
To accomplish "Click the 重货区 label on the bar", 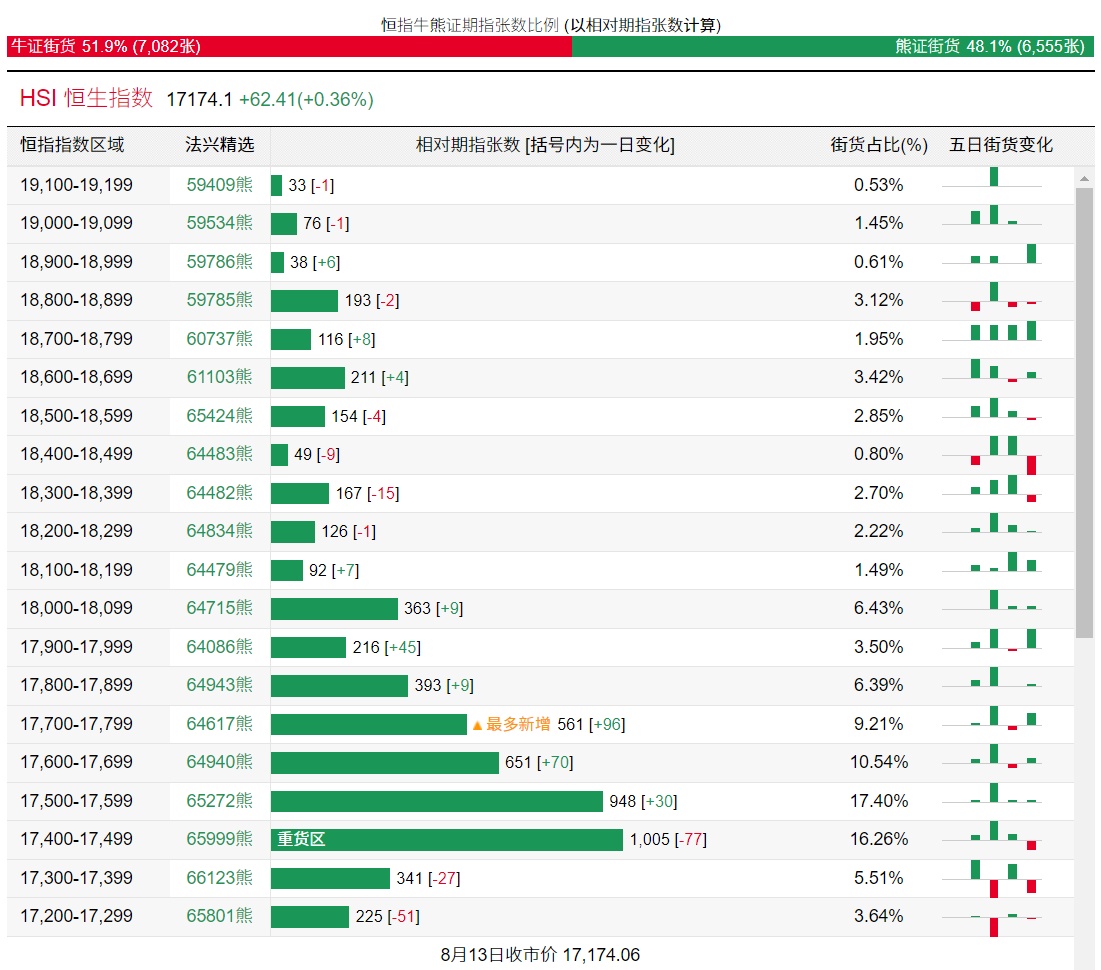I will click(x=301, y=840).
